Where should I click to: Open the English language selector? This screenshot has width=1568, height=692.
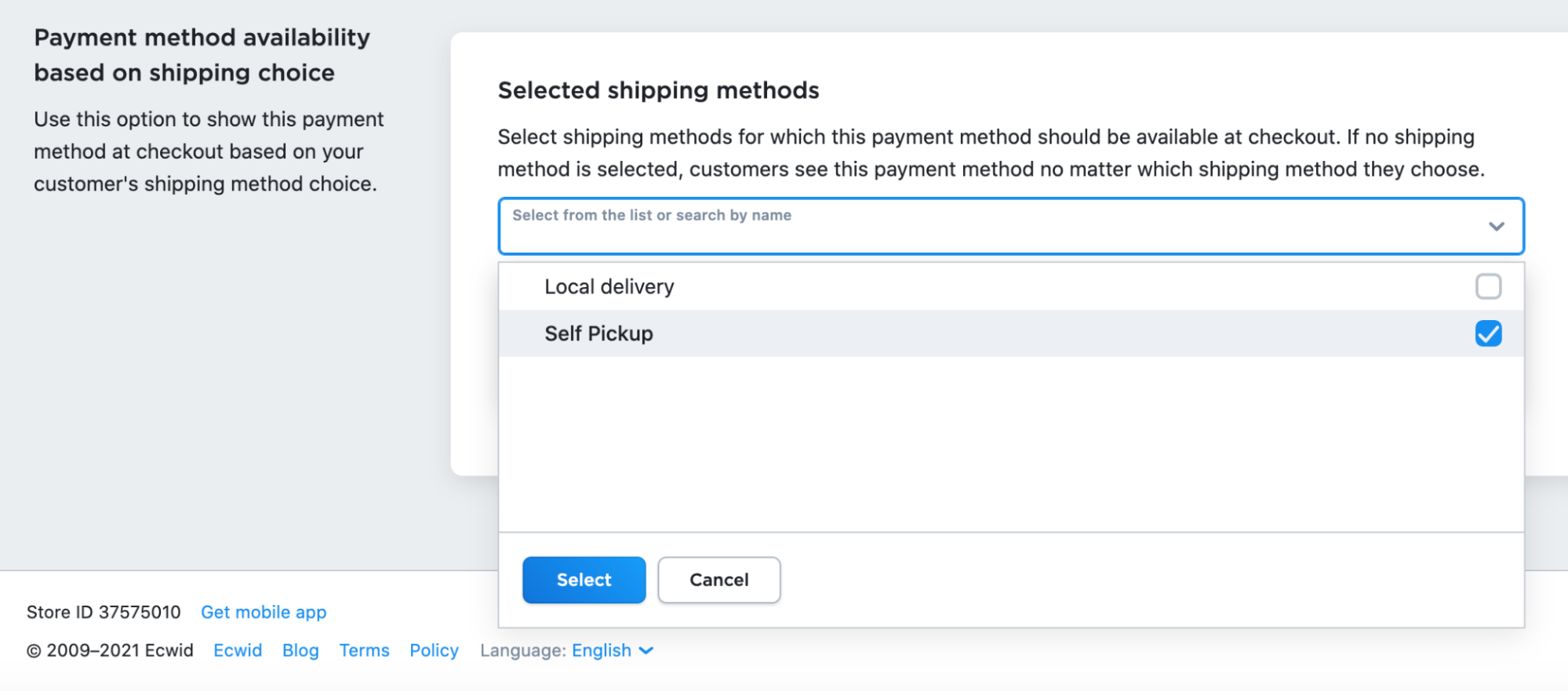(602, 650)
